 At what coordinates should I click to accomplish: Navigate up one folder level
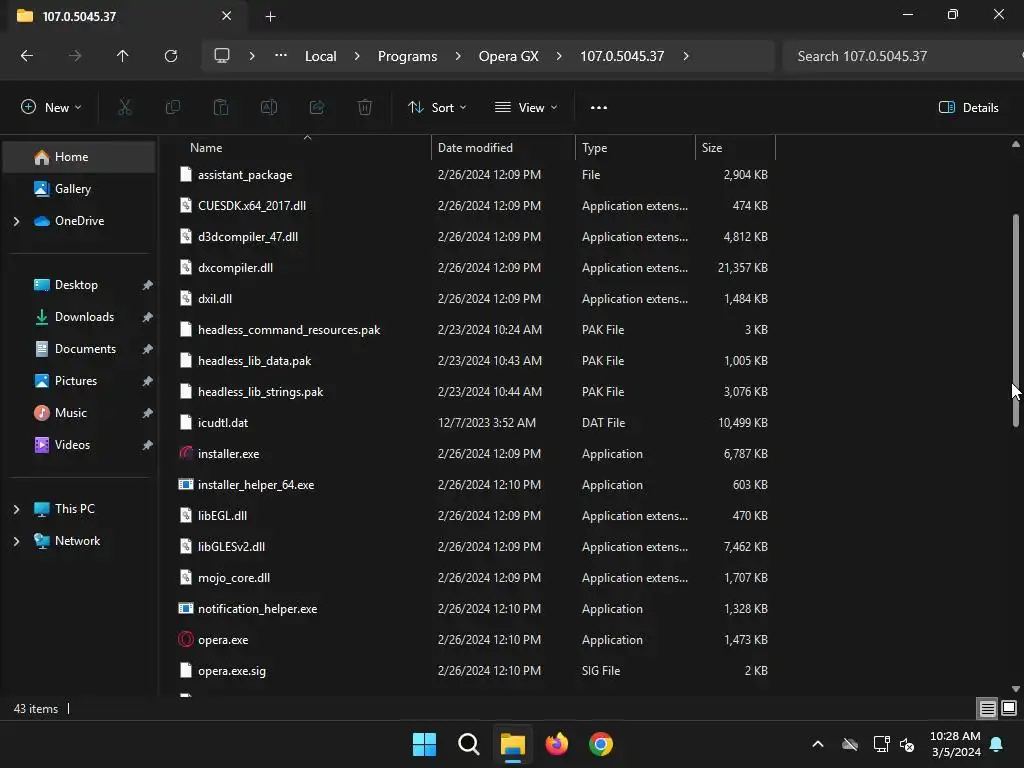[x=122, y=56]
